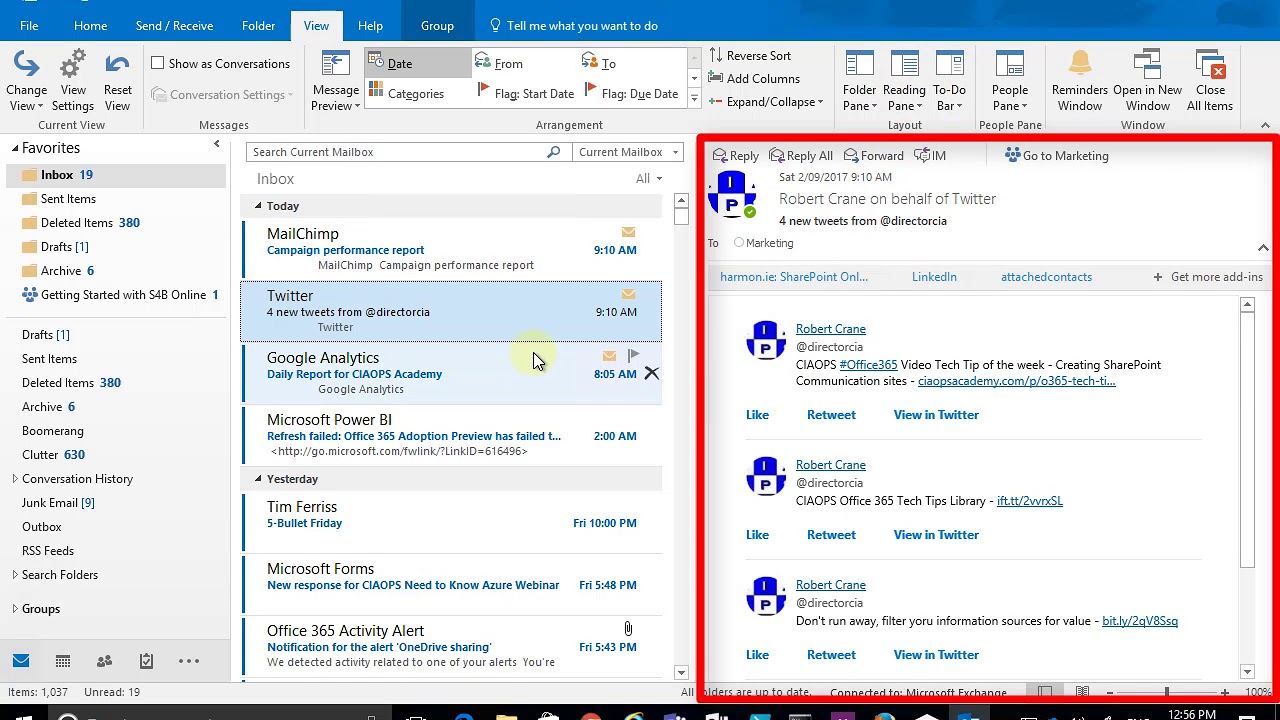Image resolution: width=1280 pixels, height=720 pixels.
Task: Click in the Search Current Mailbox field
Action: pos(397,152)
